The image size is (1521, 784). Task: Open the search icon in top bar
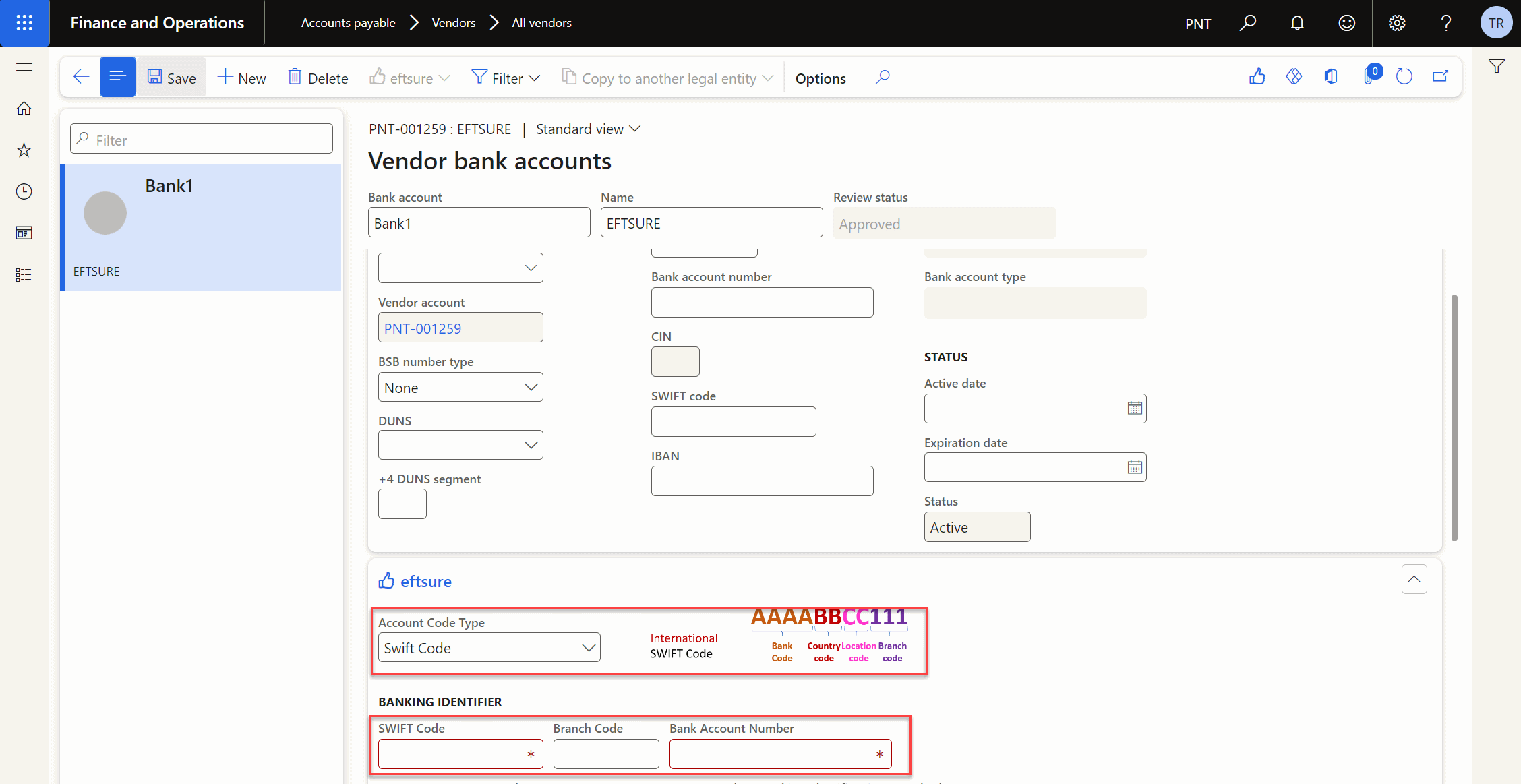point(1248,23)
